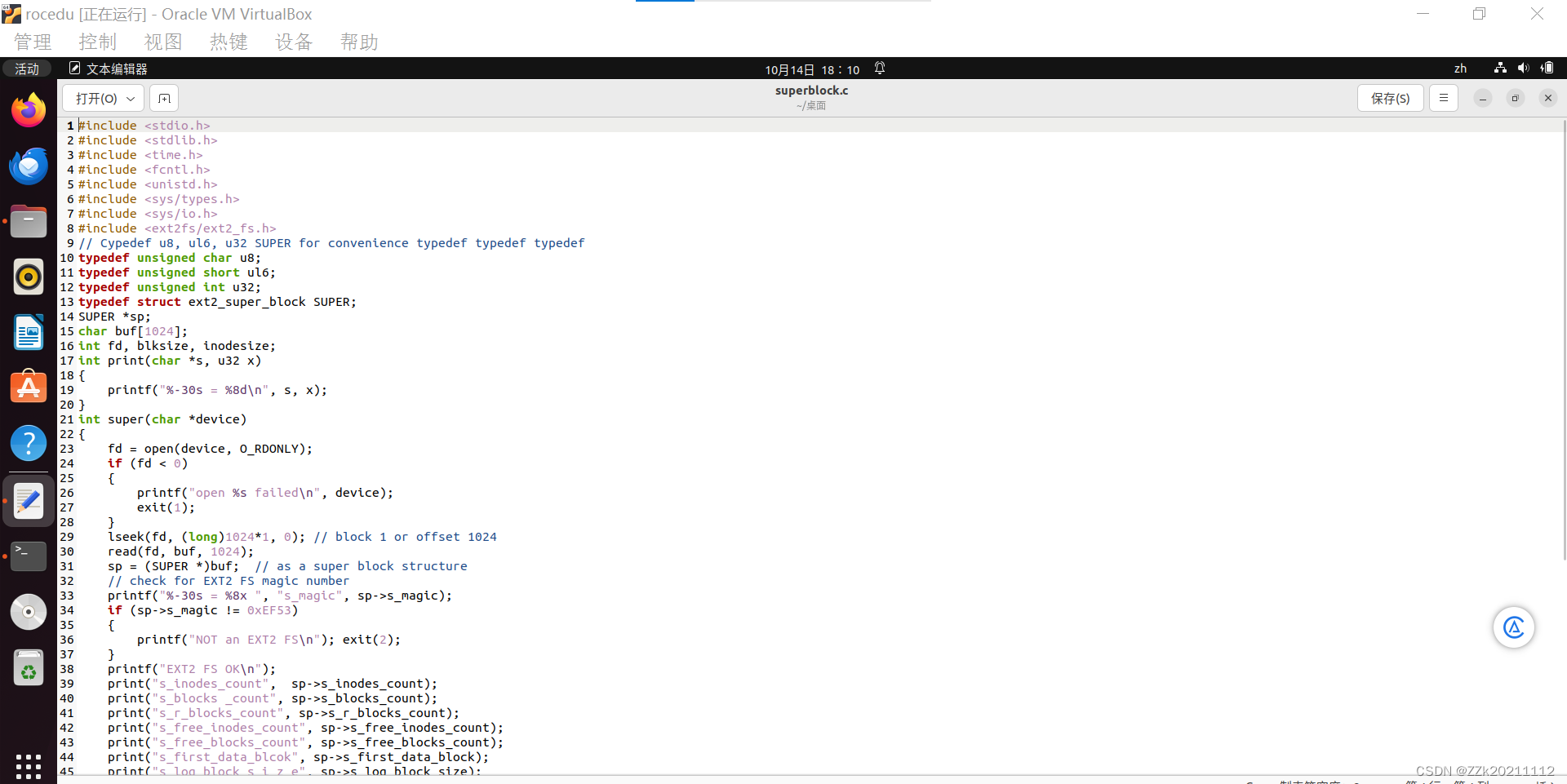The image size is (1567, 784).
Task: Open the 视图 menu
Action: coord(163,42)
